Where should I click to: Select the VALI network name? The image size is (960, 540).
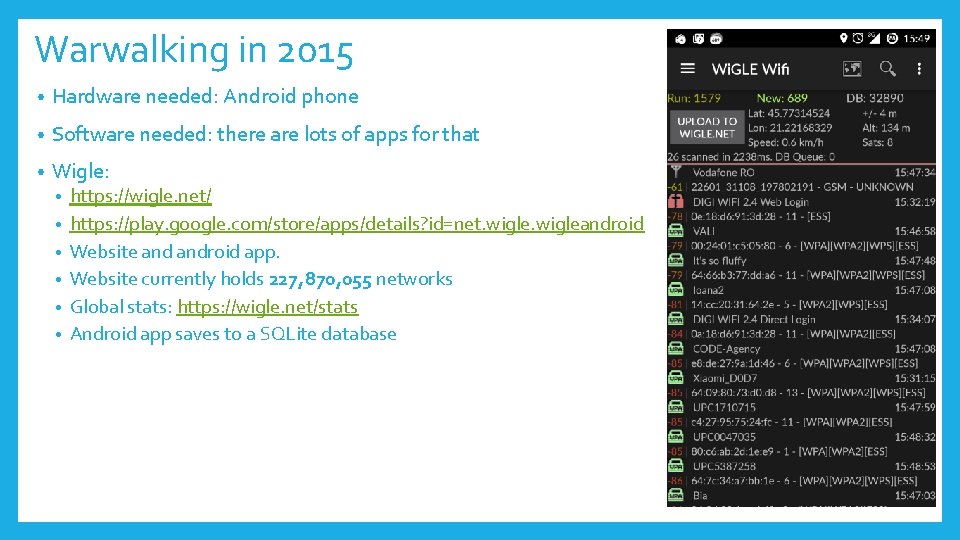point(703,231)
